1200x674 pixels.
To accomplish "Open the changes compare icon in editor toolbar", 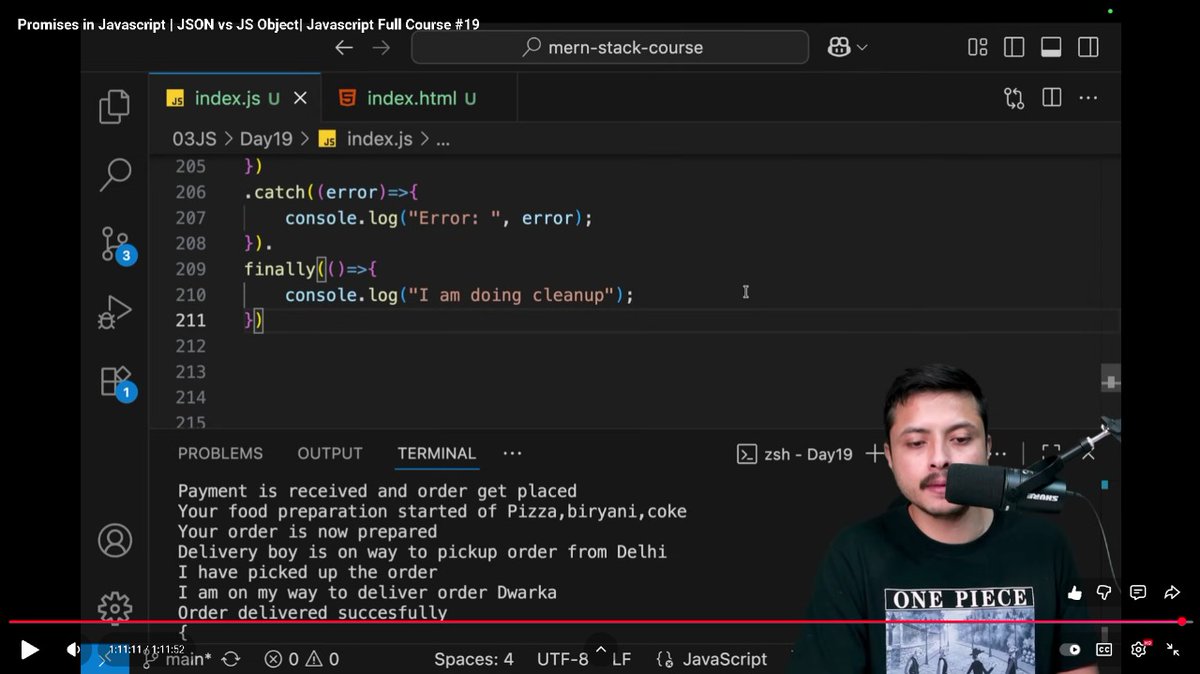I will tap(1014, 98).
